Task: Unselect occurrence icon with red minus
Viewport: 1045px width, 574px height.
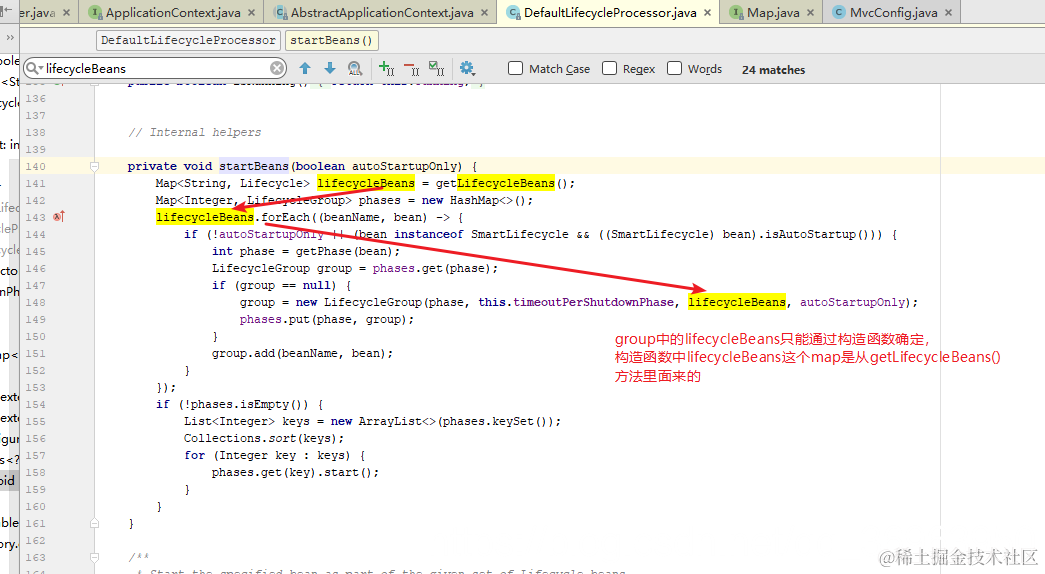Action: [x=412, y=68]
